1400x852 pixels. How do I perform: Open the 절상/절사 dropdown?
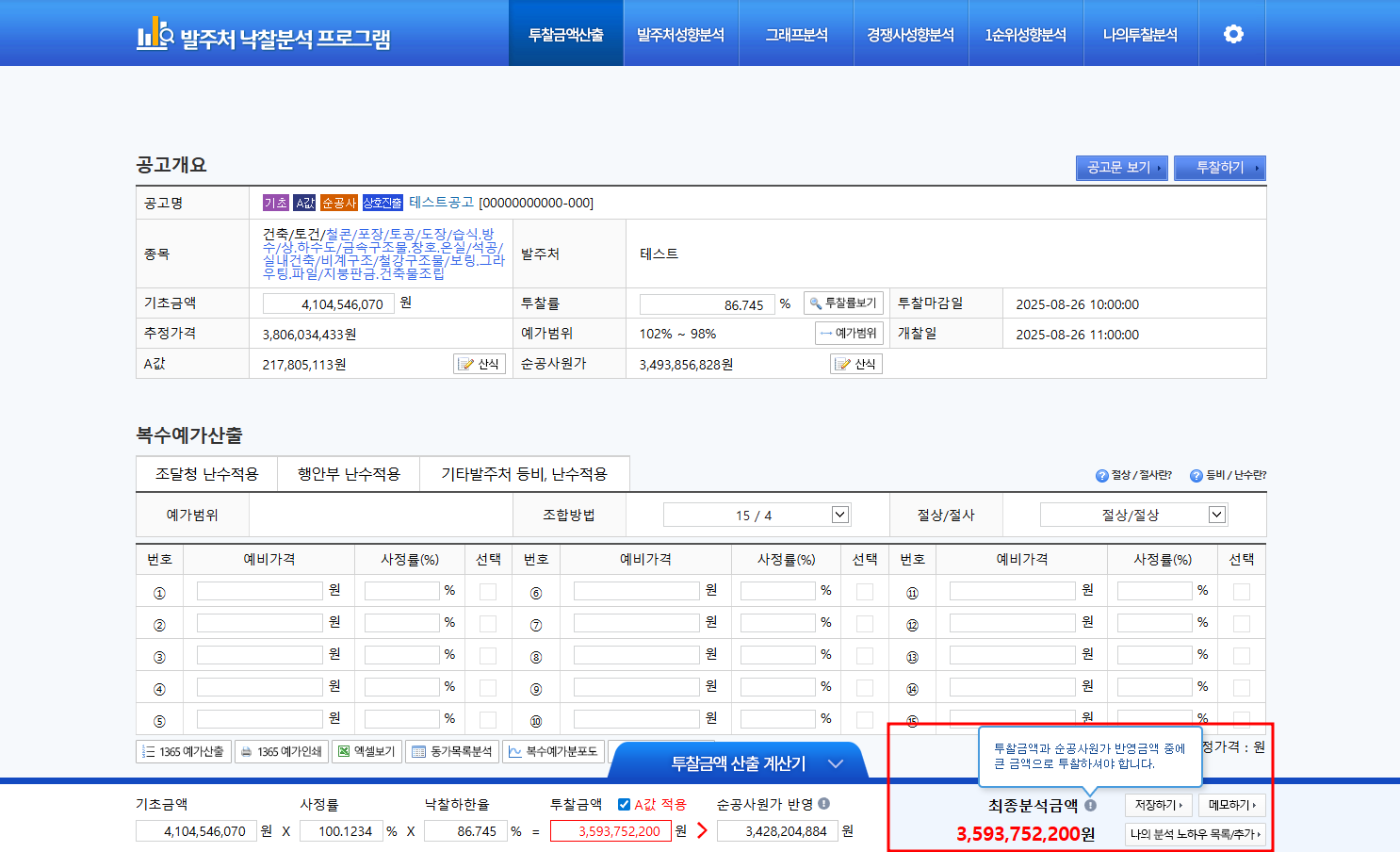click(x=1133, y=515)
